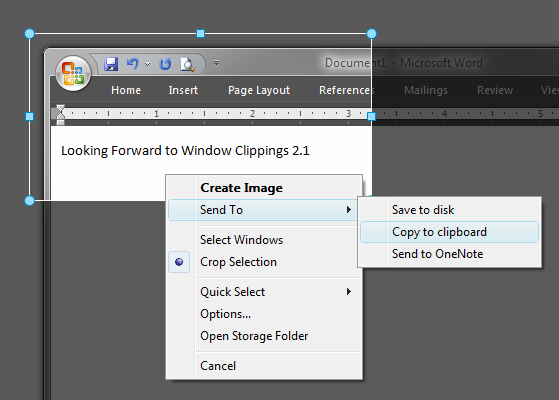Open the Undo history dropdown arrow
The height and width of the screenshot is (400, 559).
(x=147, y=64)
